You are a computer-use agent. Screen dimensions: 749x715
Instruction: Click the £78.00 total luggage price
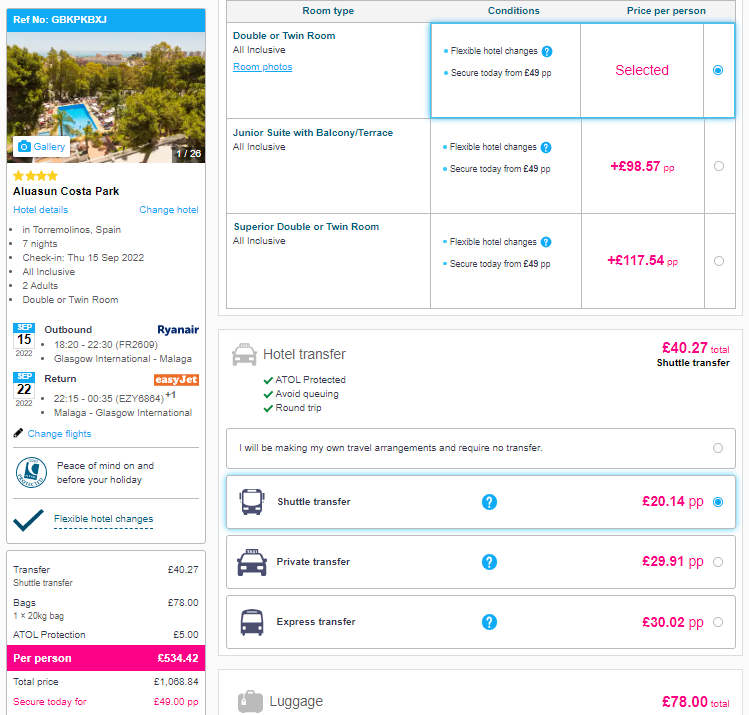696,702
